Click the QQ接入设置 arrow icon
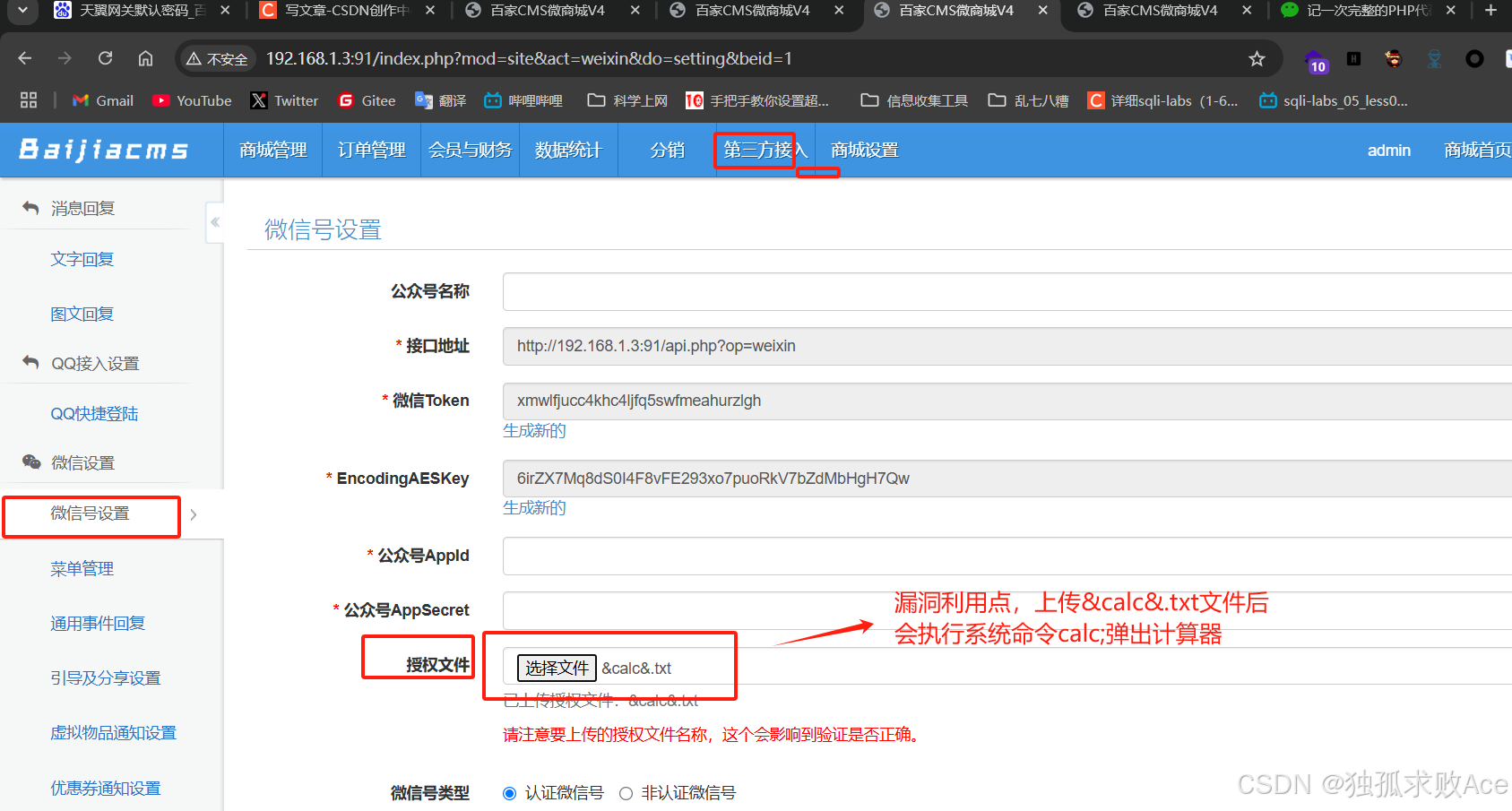This screenshot has width=1512, height=811. pyautogui.click(x=30, y=362)
